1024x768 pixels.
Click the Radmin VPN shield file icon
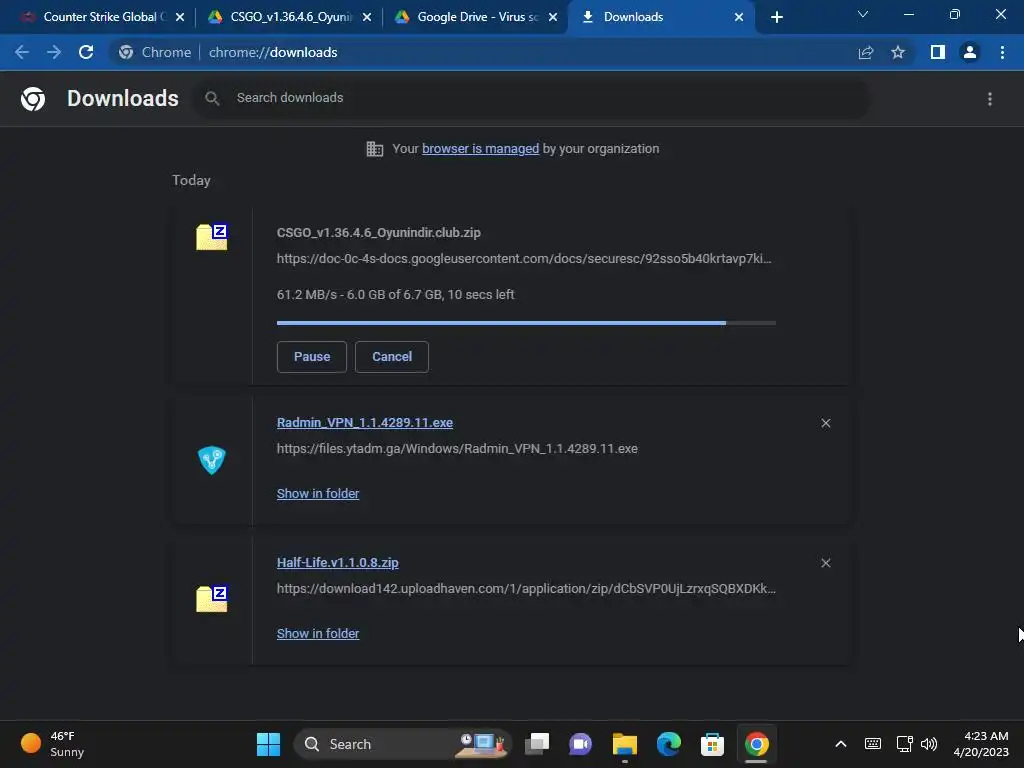tap(212, 460)
